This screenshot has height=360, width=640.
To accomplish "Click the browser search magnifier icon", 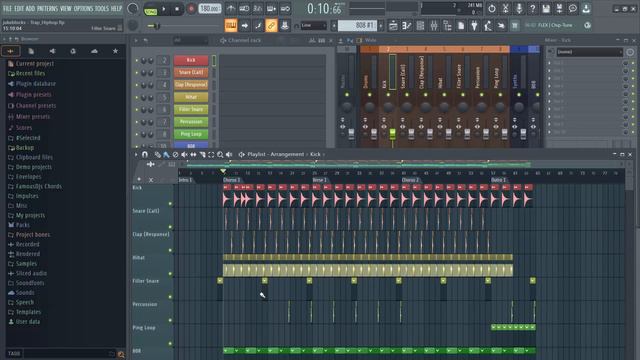I will point(121,354).
